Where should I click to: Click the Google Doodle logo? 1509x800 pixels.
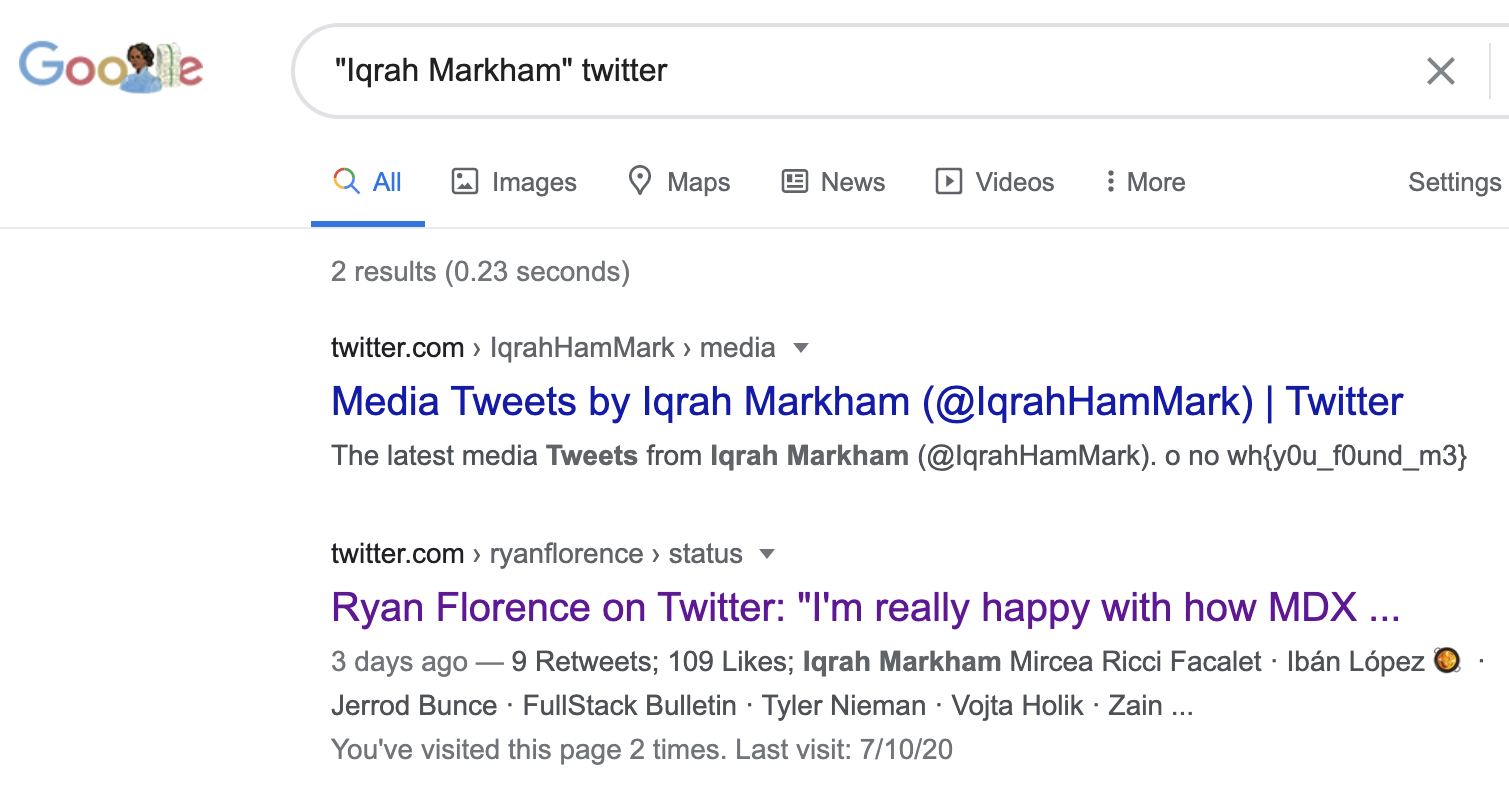111,68
